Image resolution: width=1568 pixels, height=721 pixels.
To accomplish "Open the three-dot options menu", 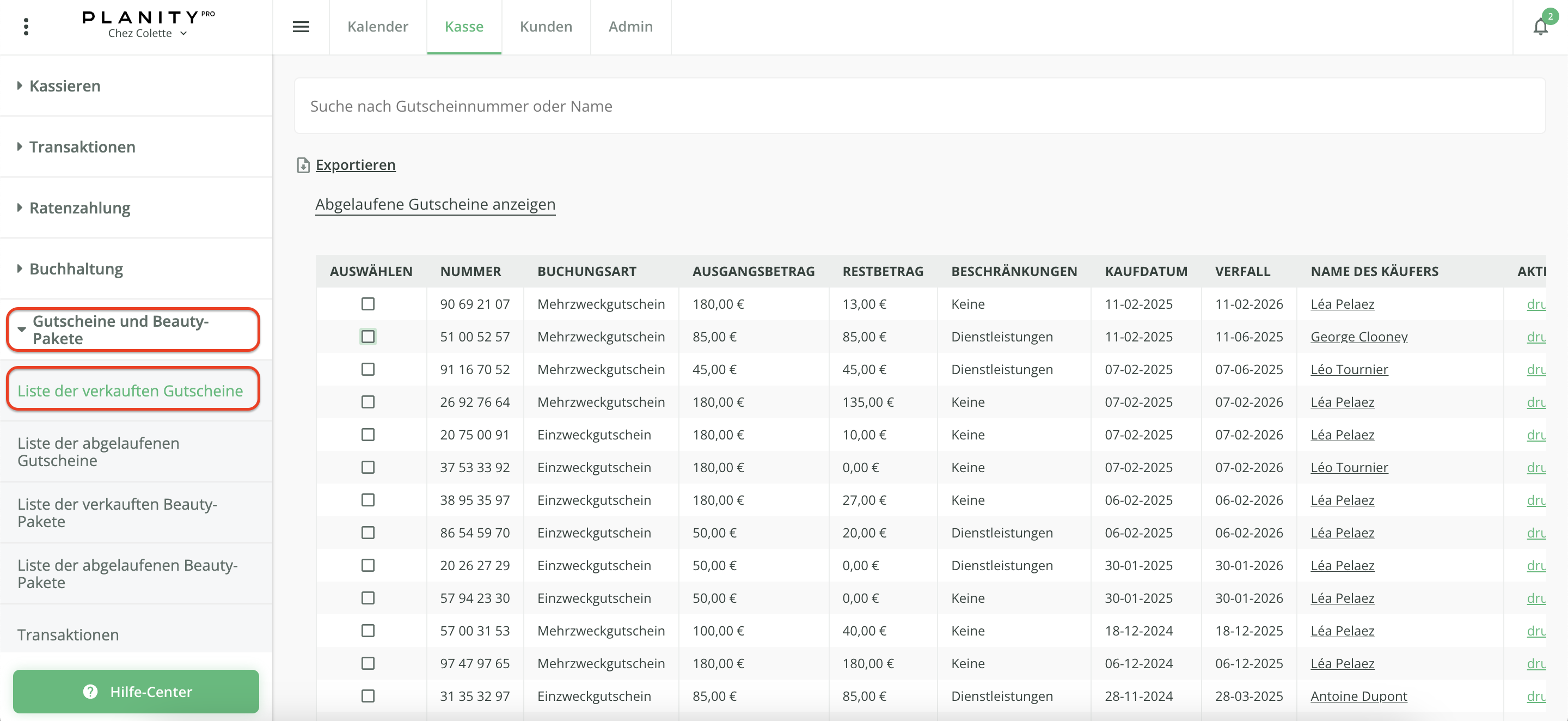I will coord(26,27).
